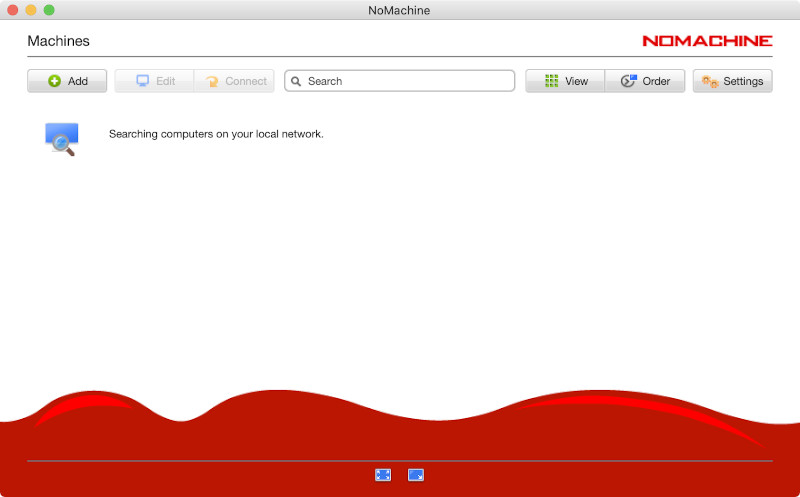This screenshot has width=800, height=497.
Task: Click the Edit machine button
Action: coord(154,81)
